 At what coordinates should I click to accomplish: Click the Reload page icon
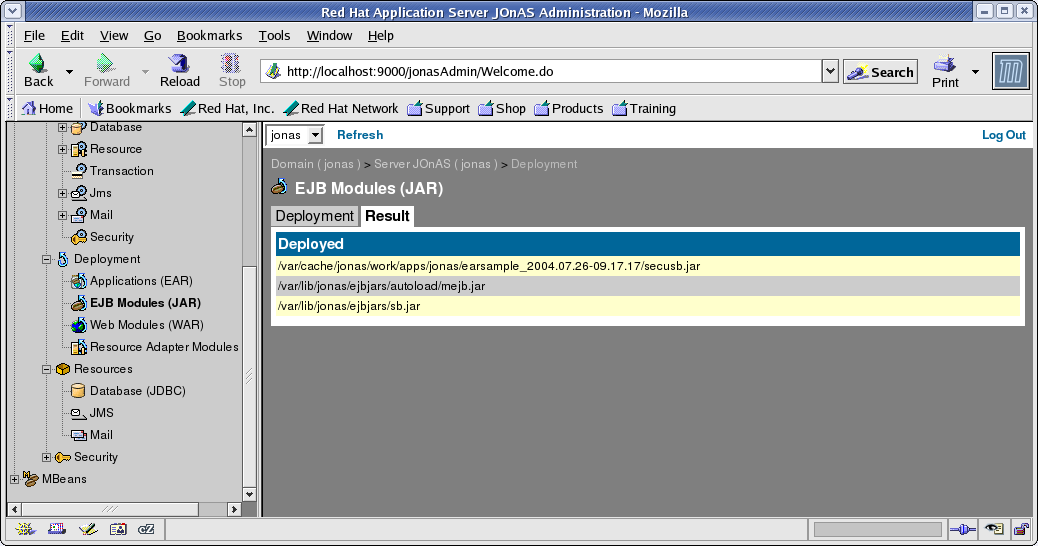[179, 63]
